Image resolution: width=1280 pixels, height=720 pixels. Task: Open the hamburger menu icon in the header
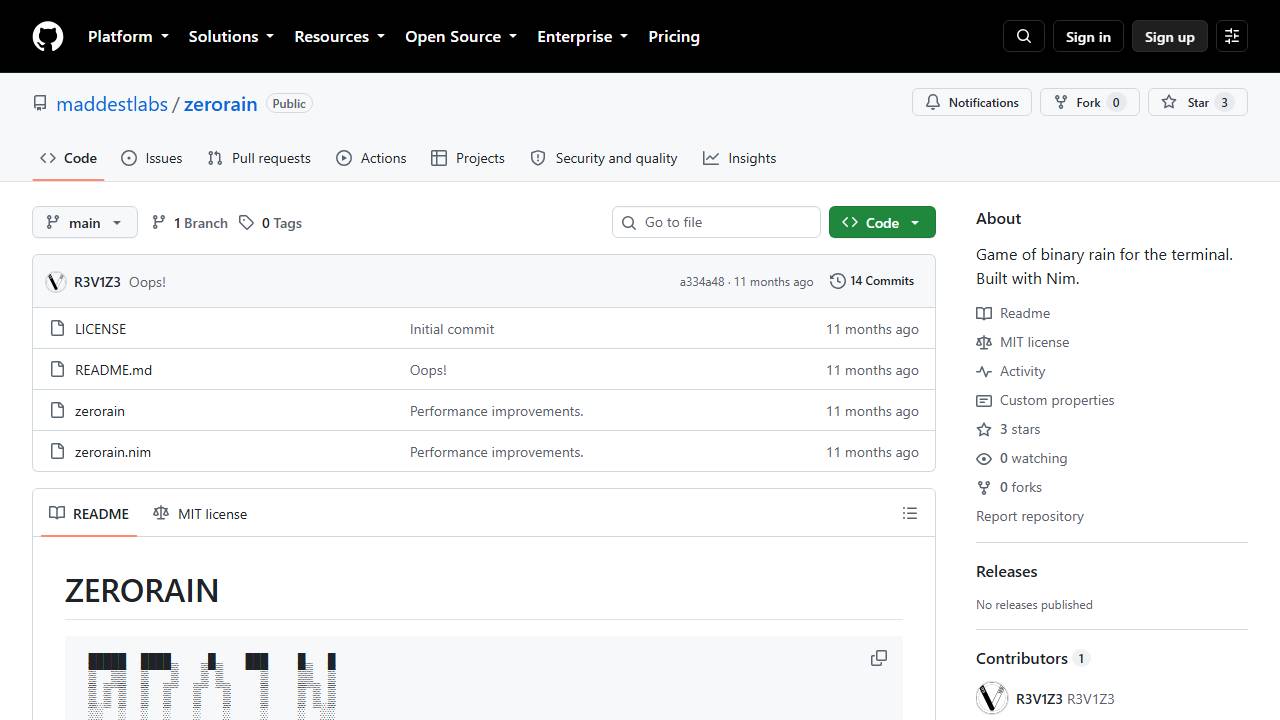(x=1232, y=37)
